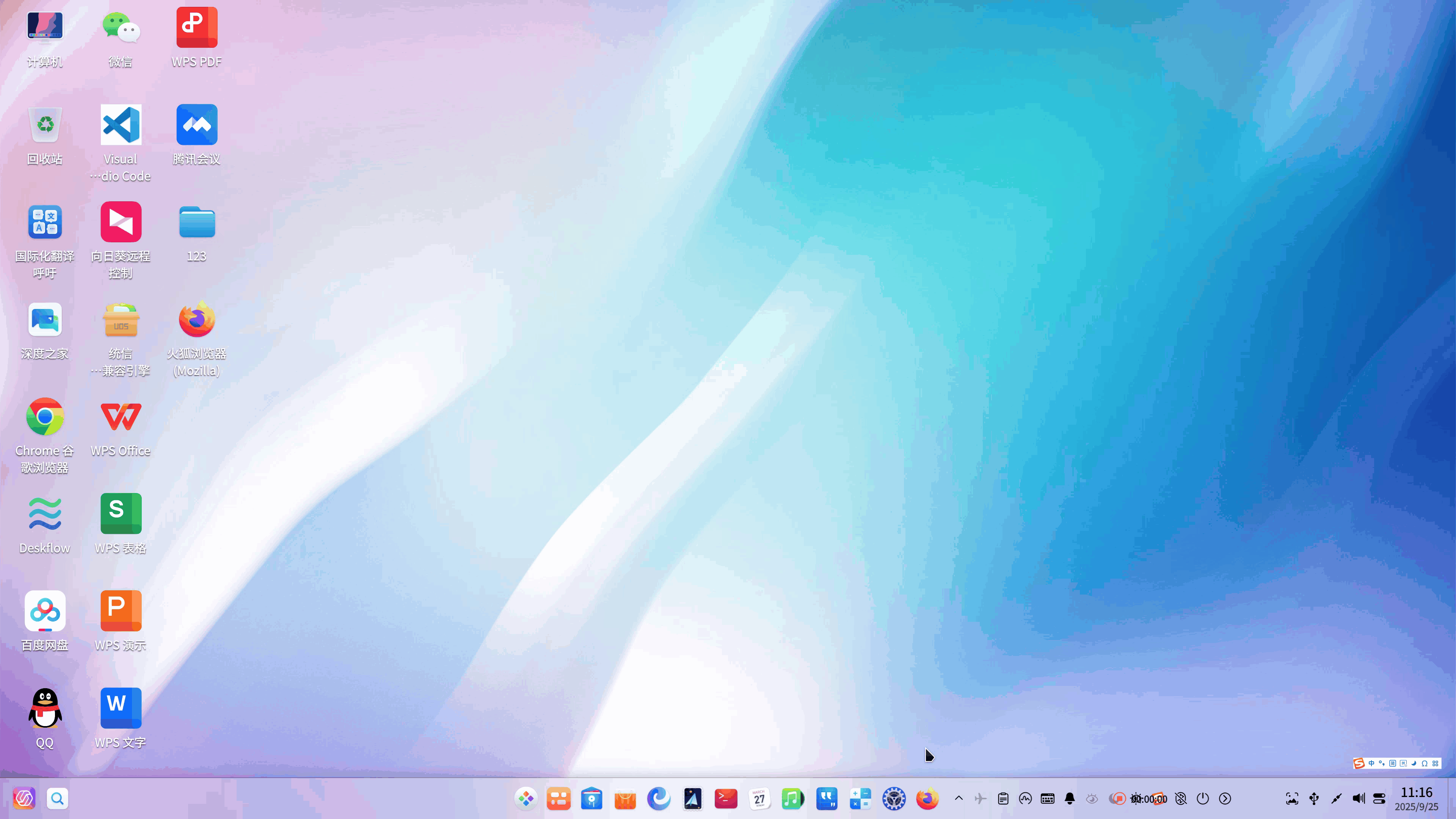Image resolution: width=1456 pixels, height=819 pixels.
Task: Select the Chrome 谷歌浏览器 desktop icon
Action: (45, 417)
